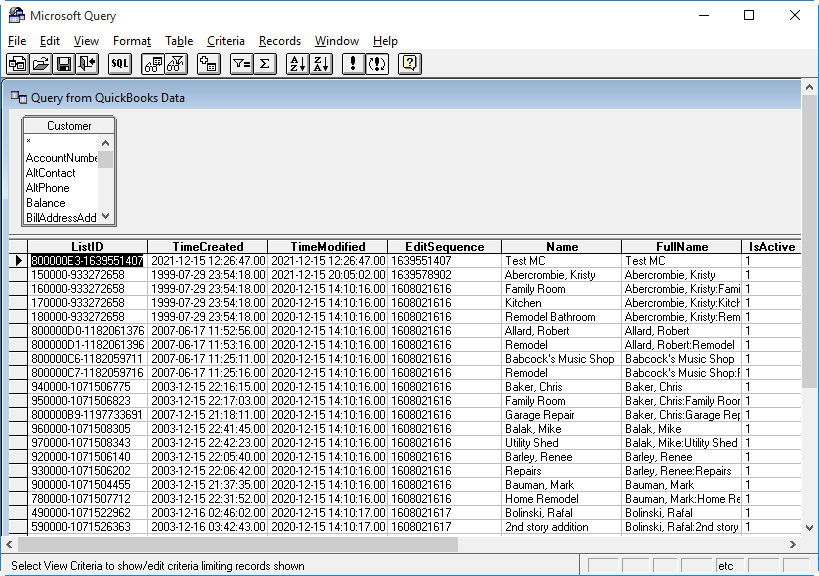This screenshot has width=819, height=576.
Task: Click the Query Now exclamation icon
Action: 353,64
